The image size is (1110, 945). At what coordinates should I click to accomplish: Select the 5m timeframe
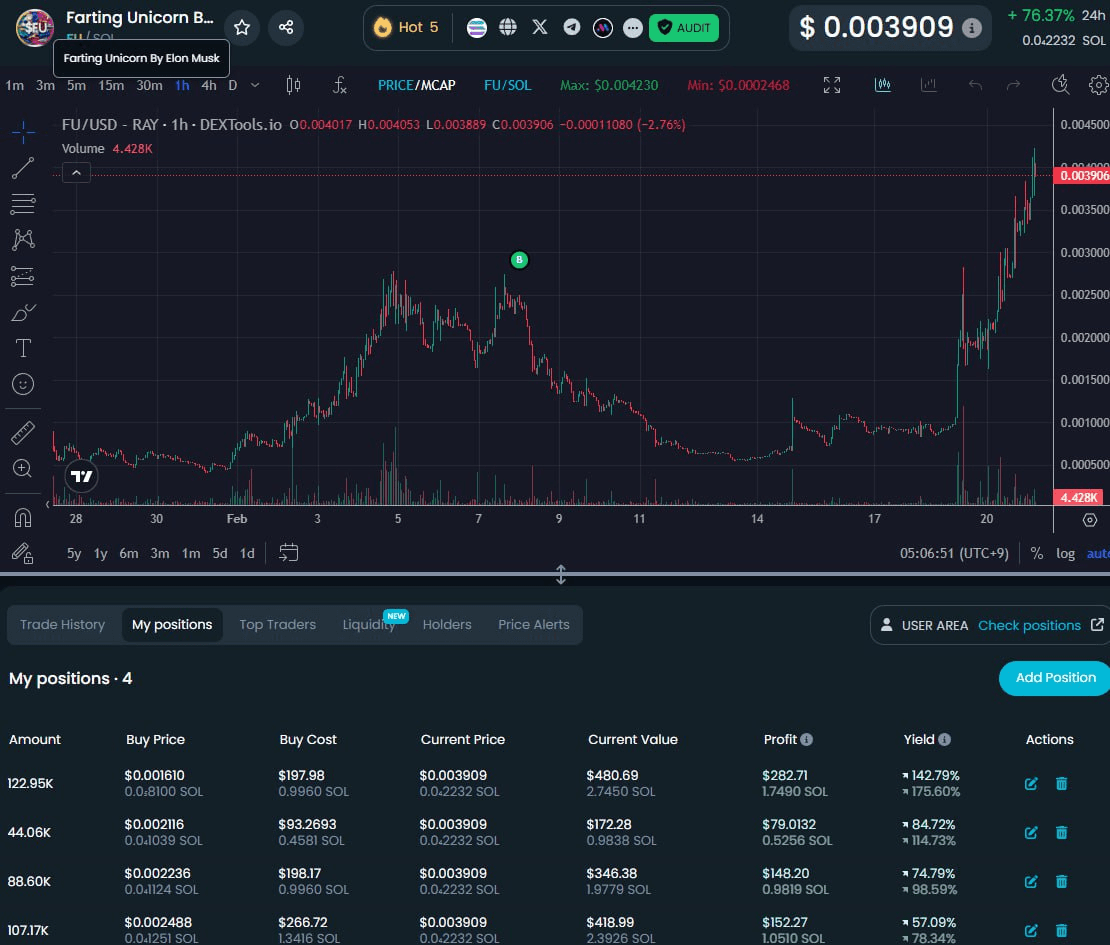click(76, 86)
